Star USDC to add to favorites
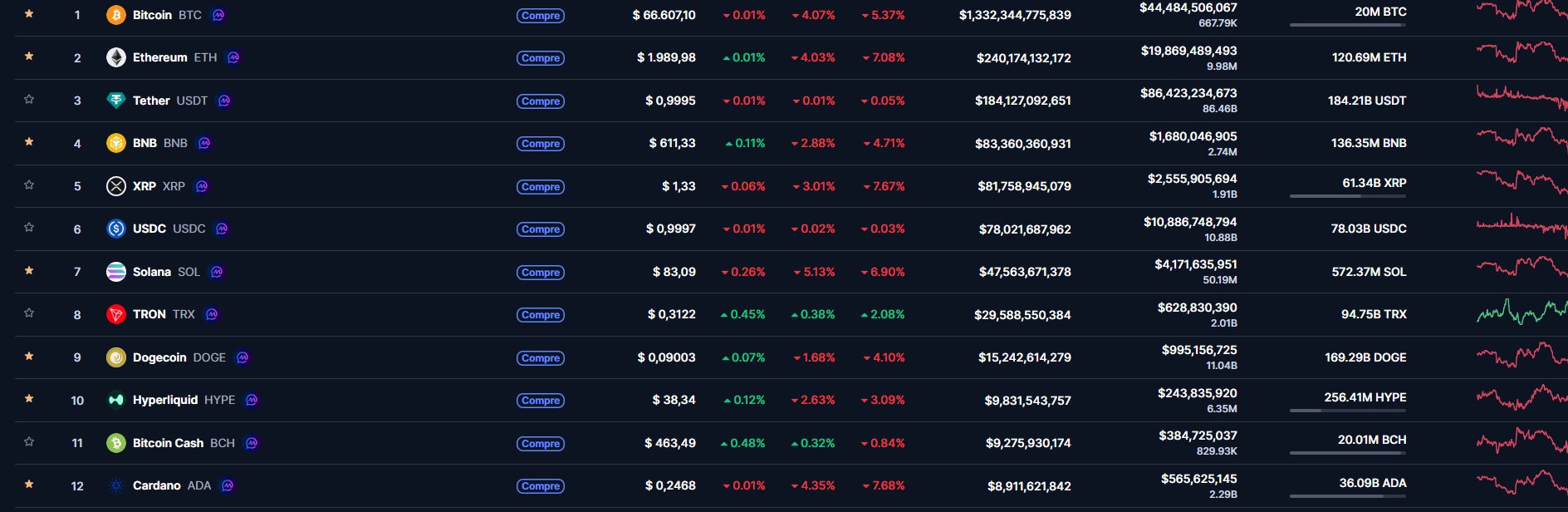 (29, 228)
